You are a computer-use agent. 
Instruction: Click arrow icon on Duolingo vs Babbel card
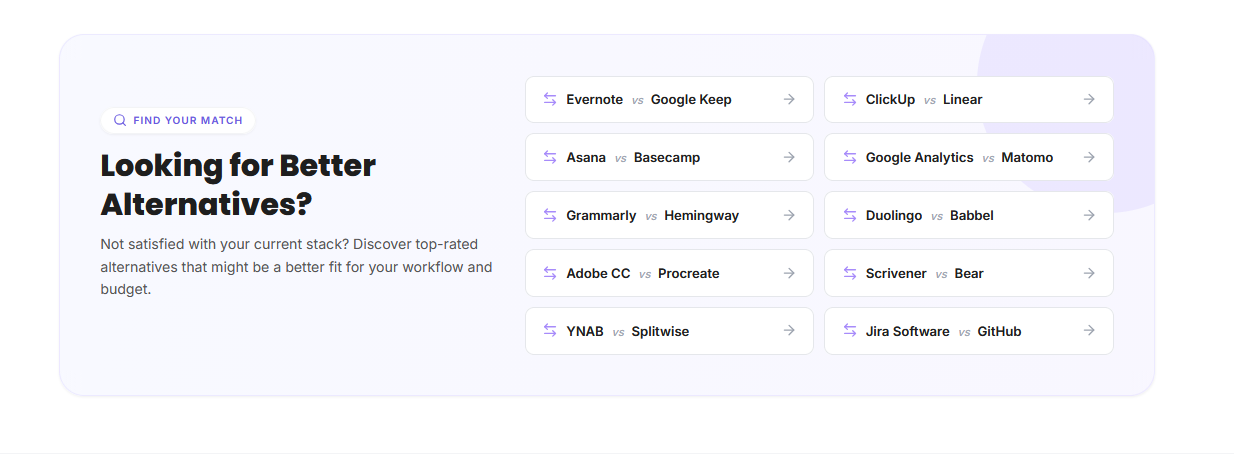pos(1089,215)
